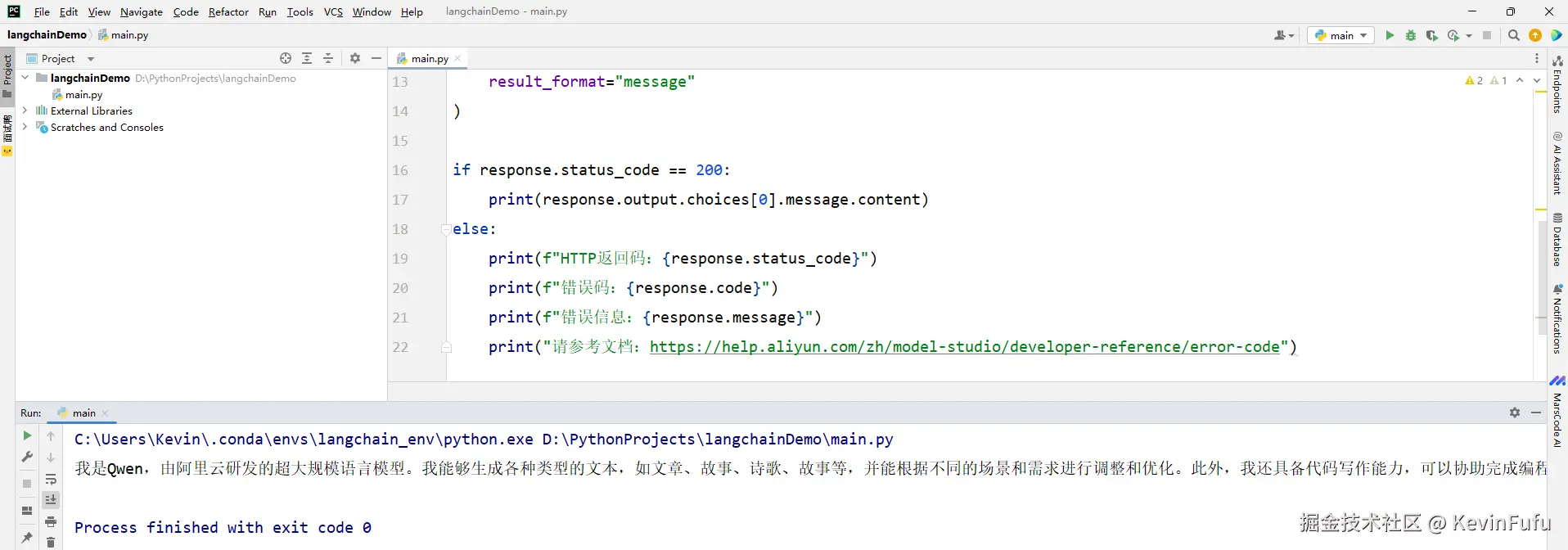The width and height of the screenshot is (1568, 550).
Task: Restore layout in Run panel
Action: coord(27,511)
